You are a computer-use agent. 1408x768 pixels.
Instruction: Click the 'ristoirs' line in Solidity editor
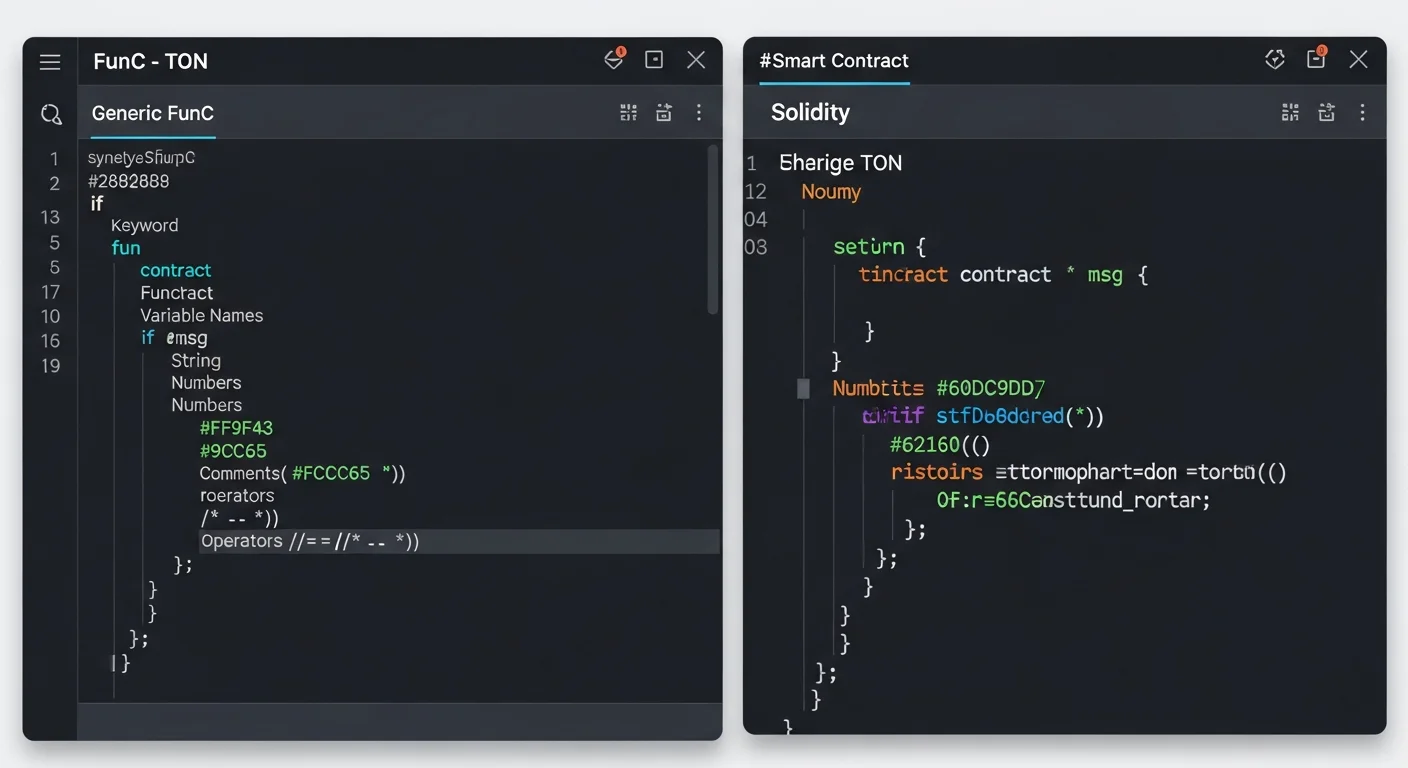coord(1088,472)
